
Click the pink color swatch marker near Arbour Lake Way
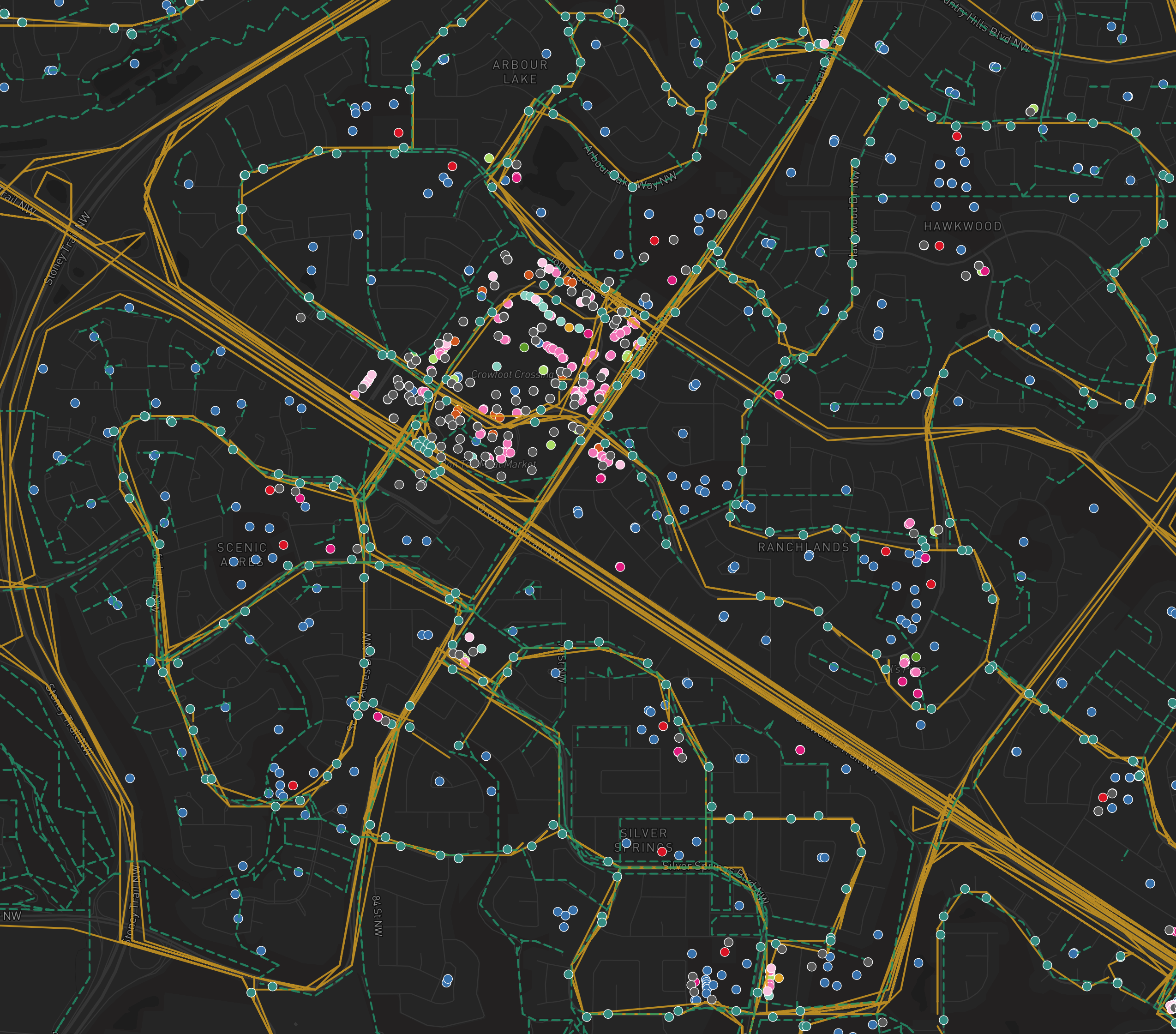[x=516, y=178]
